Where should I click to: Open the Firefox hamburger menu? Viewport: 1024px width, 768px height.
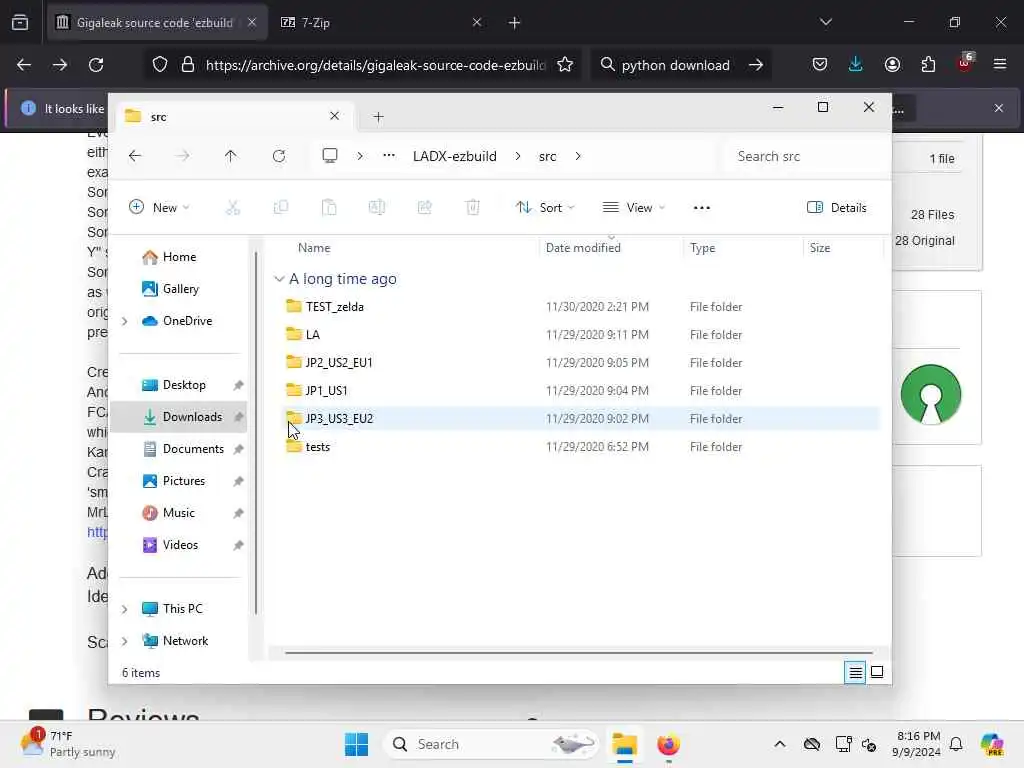coord(1000,65)
